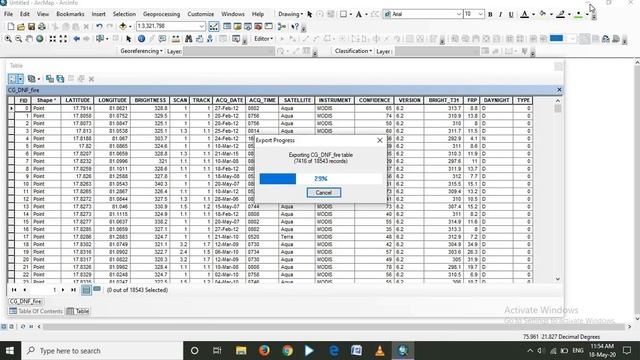Go to the last record navigation button

click(73, 290)
